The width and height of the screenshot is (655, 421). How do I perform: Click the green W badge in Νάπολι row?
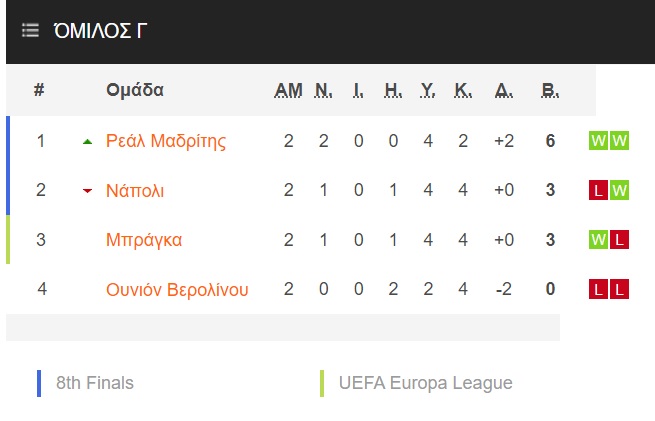(619, 190)
